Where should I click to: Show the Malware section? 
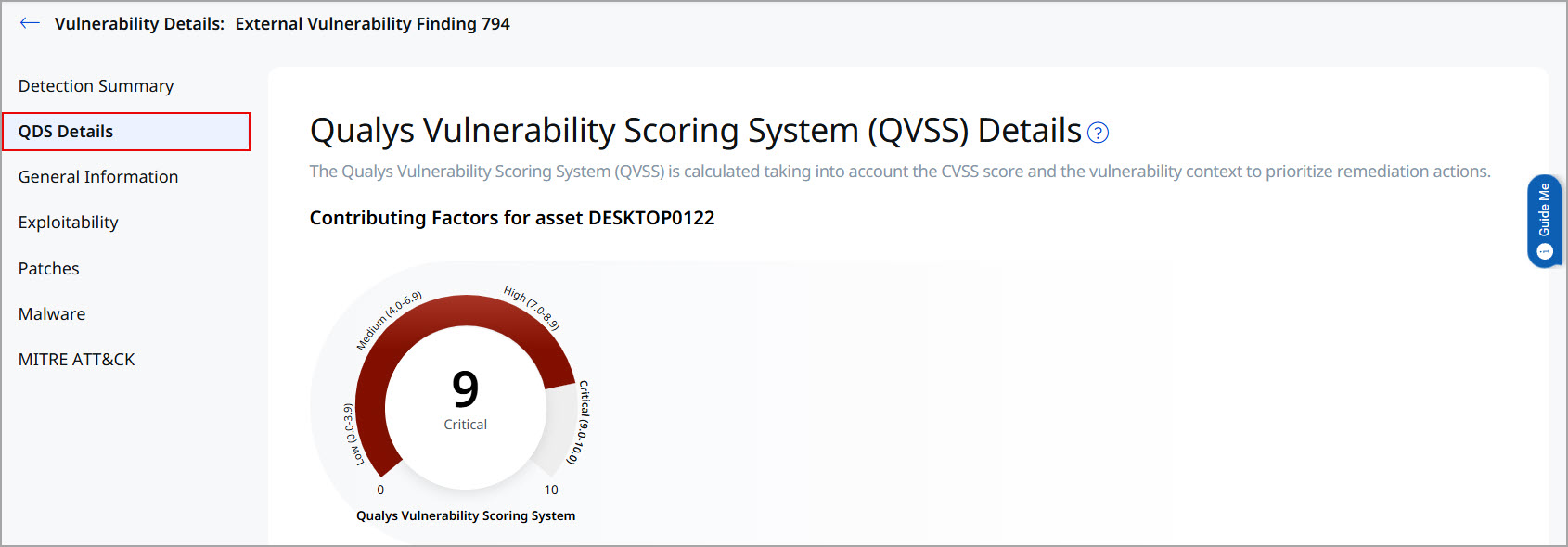point(52,314)
